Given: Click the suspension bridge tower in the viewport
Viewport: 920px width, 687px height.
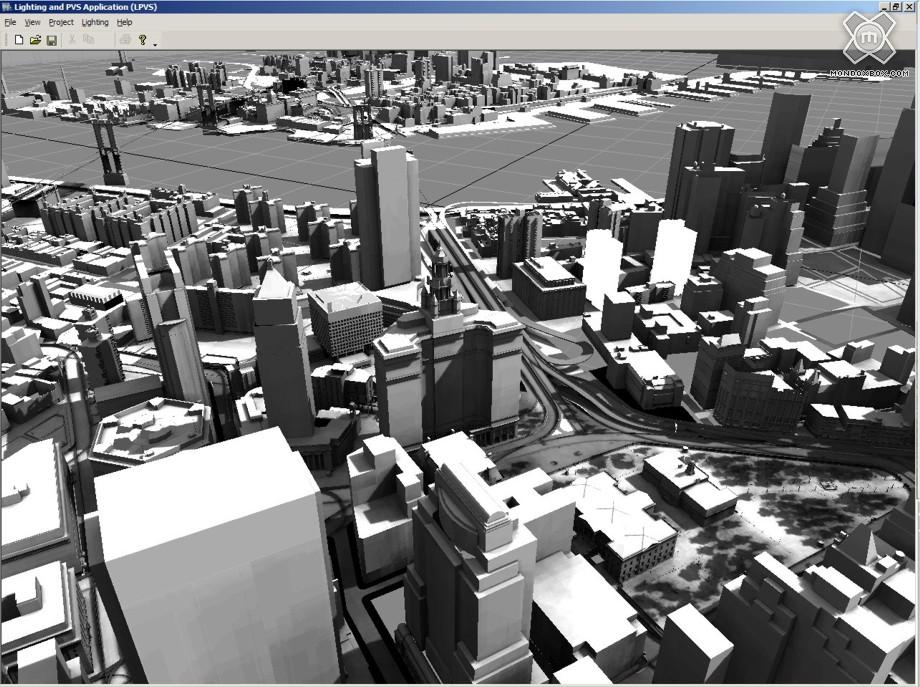Looking at the screenshot, I should point(105,150).
